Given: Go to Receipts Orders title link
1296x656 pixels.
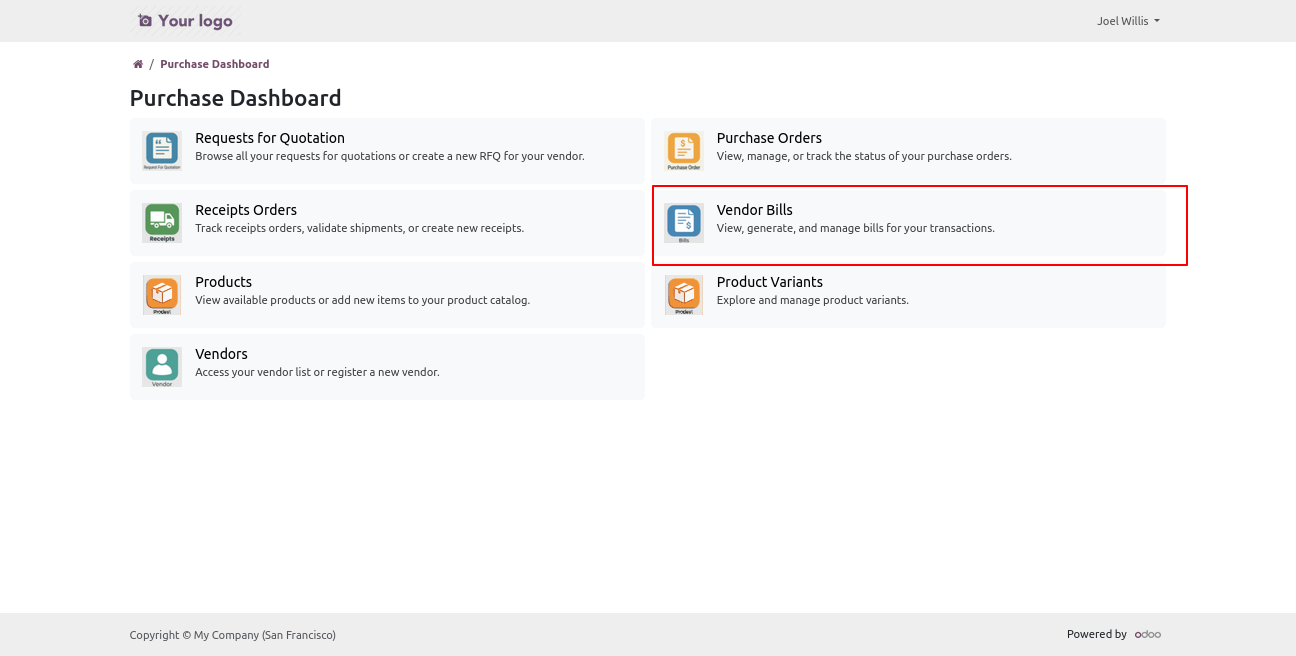Looking at the screenshot, I should click(246, 210).
